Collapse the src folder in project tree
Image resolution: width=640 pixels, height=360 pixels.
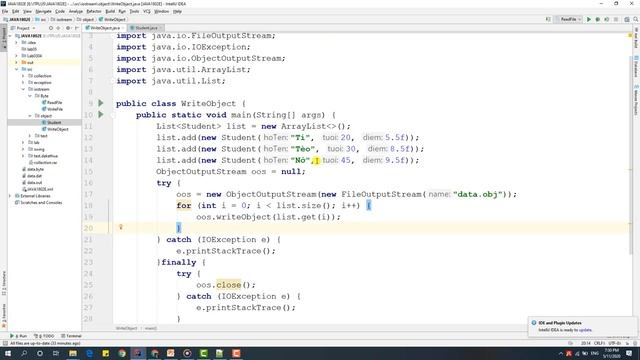tap(17, 69)
